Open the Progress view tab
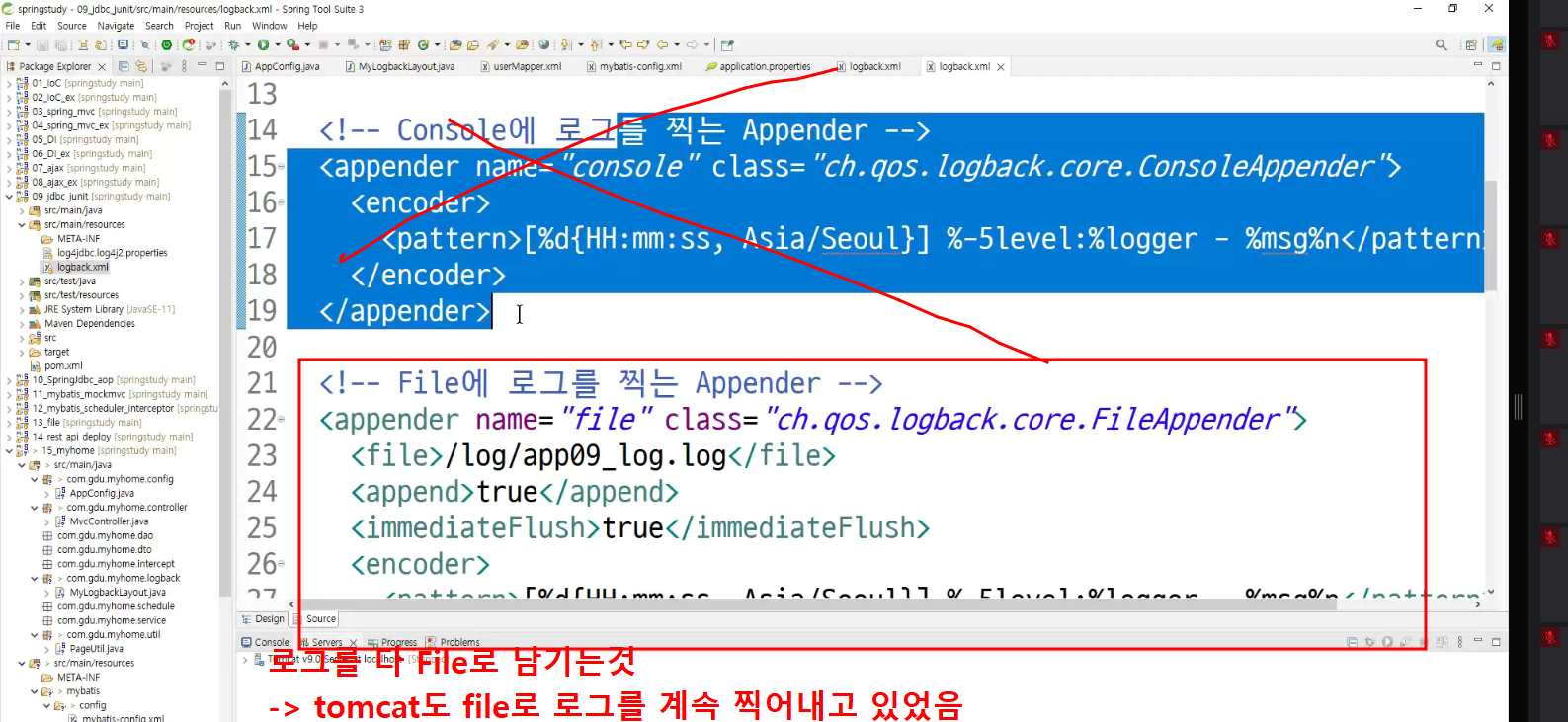 pyautogui.click(x=392, y=642)
